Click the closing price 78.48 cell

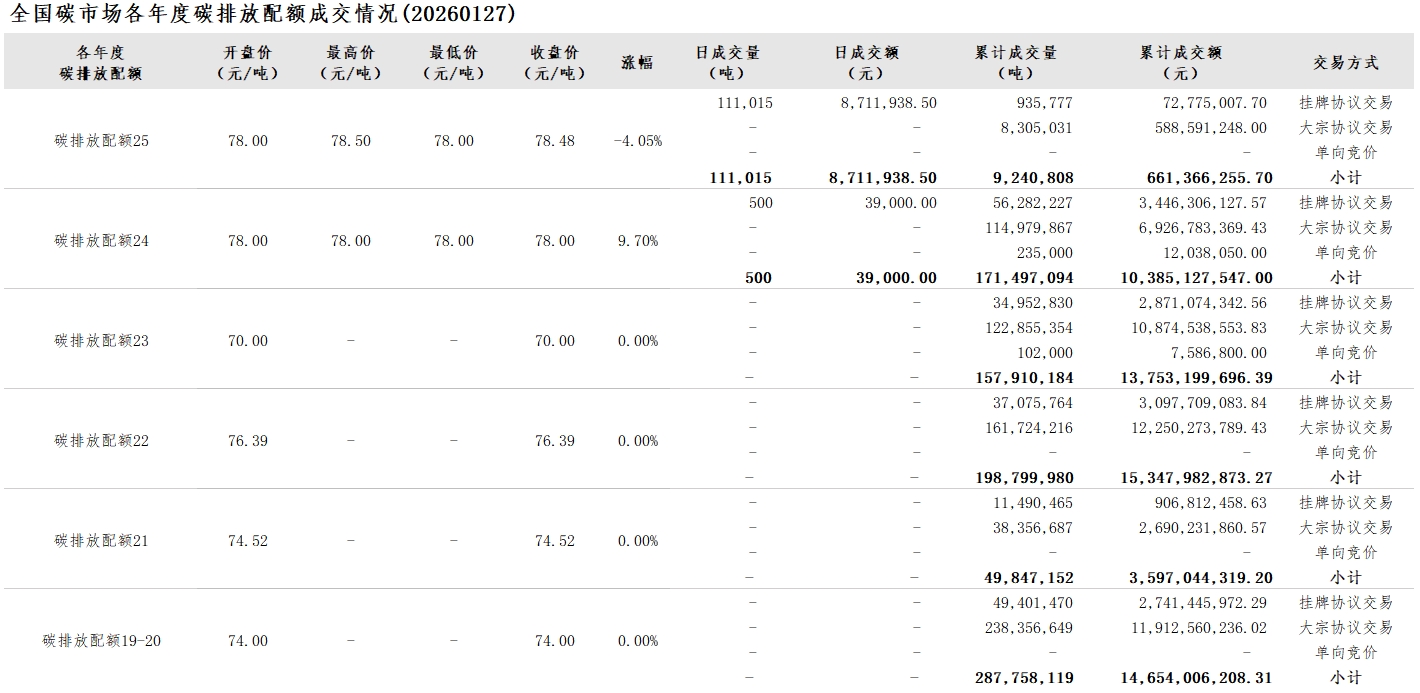[x=555, y=141]
